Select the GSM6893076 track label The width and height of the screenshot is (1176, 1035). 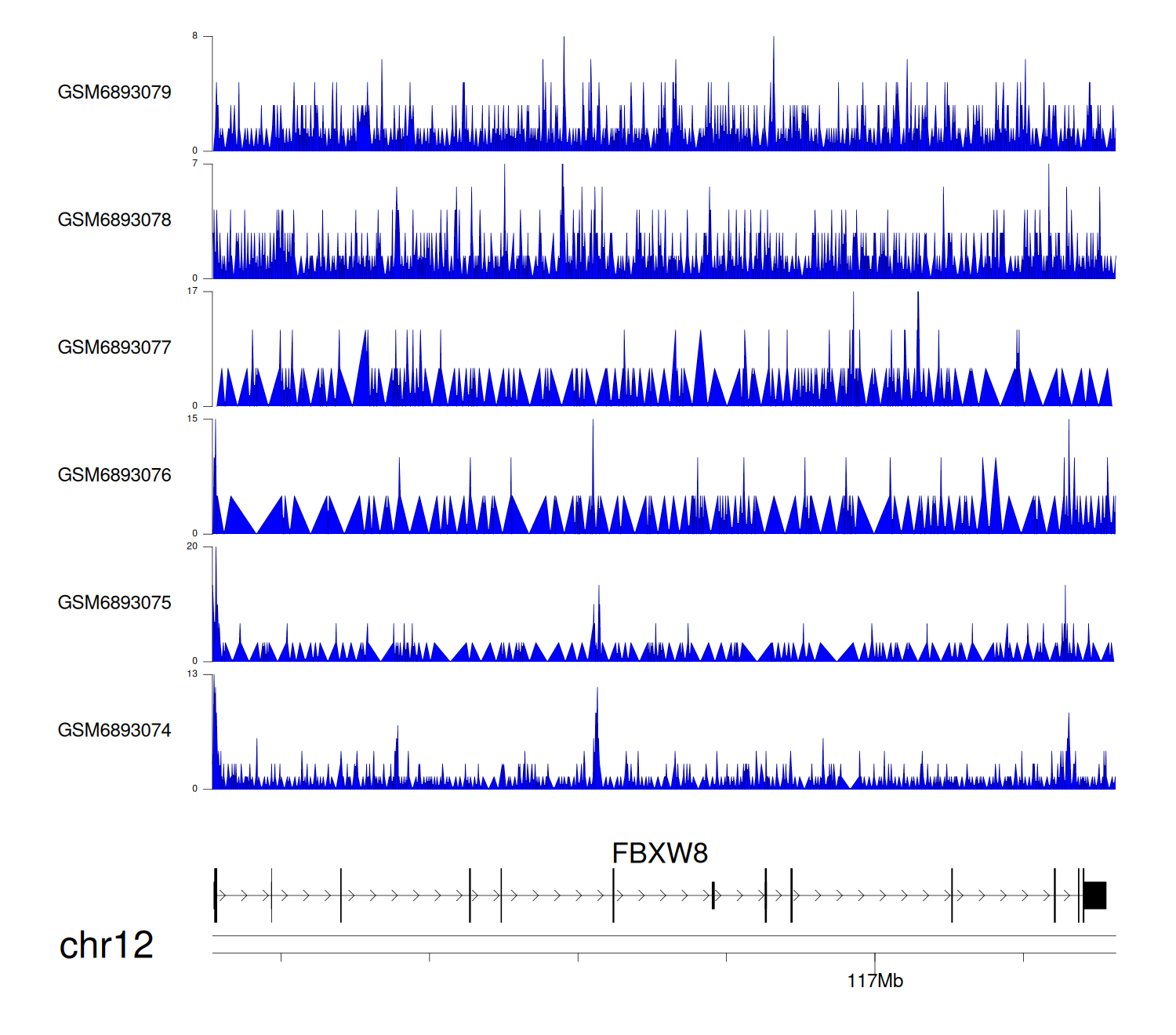coord(114,475)
